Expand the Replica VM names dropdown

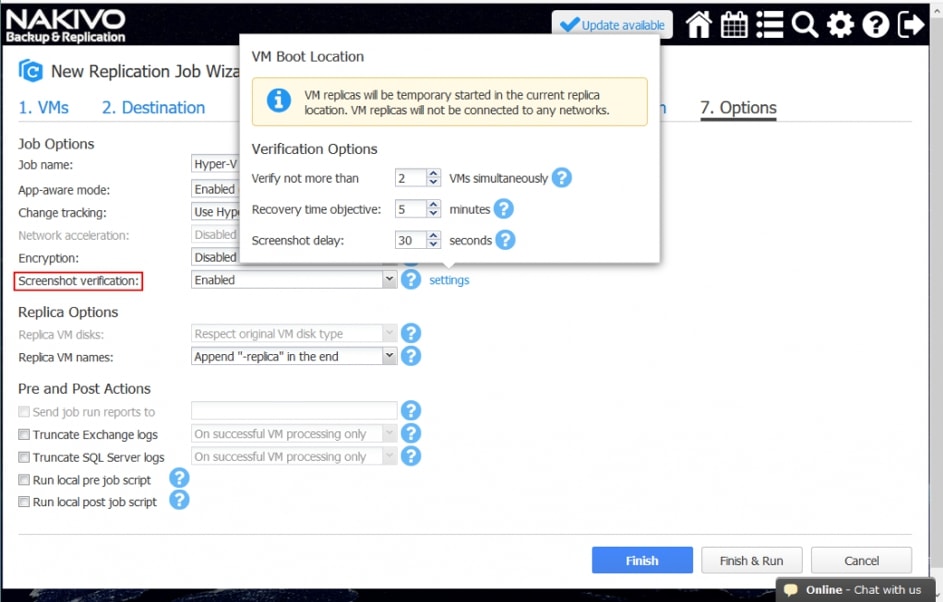click(x=389, y=356)
